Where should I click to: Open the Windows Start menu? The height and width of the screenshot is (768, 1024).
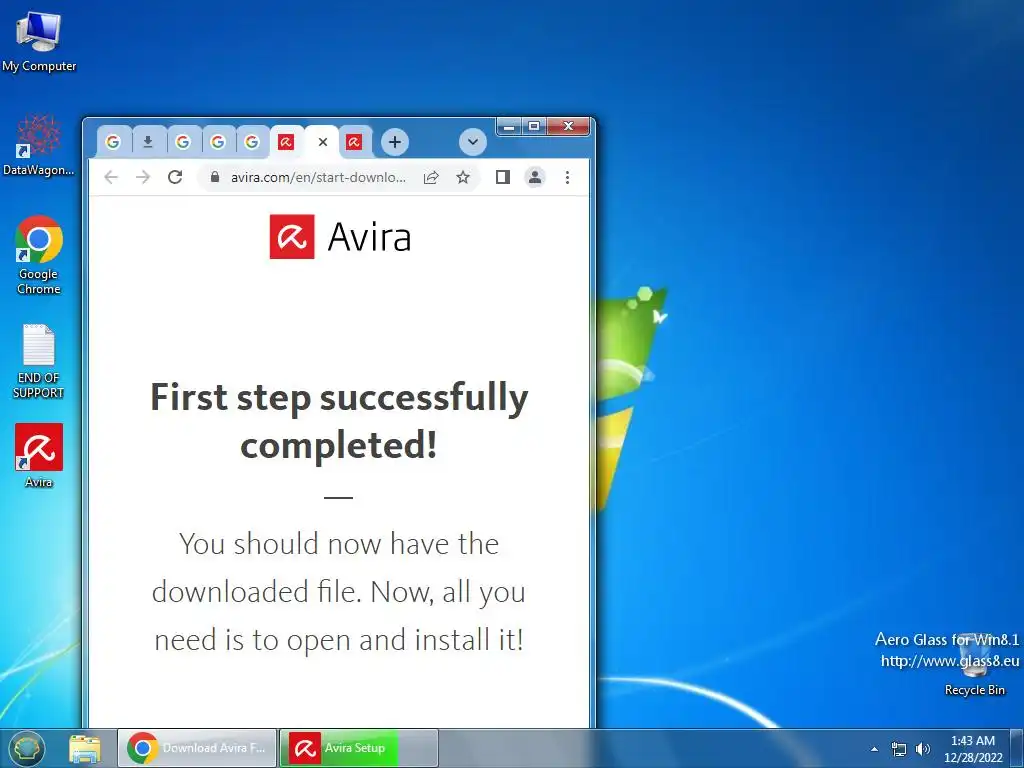click(26, 748)
